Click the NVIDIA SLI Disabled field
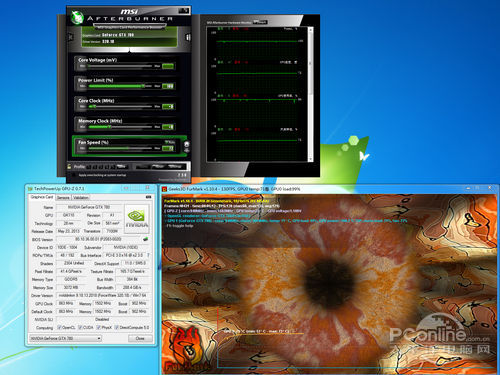This screenshot has height=375, width=500. tap(103, 319)
